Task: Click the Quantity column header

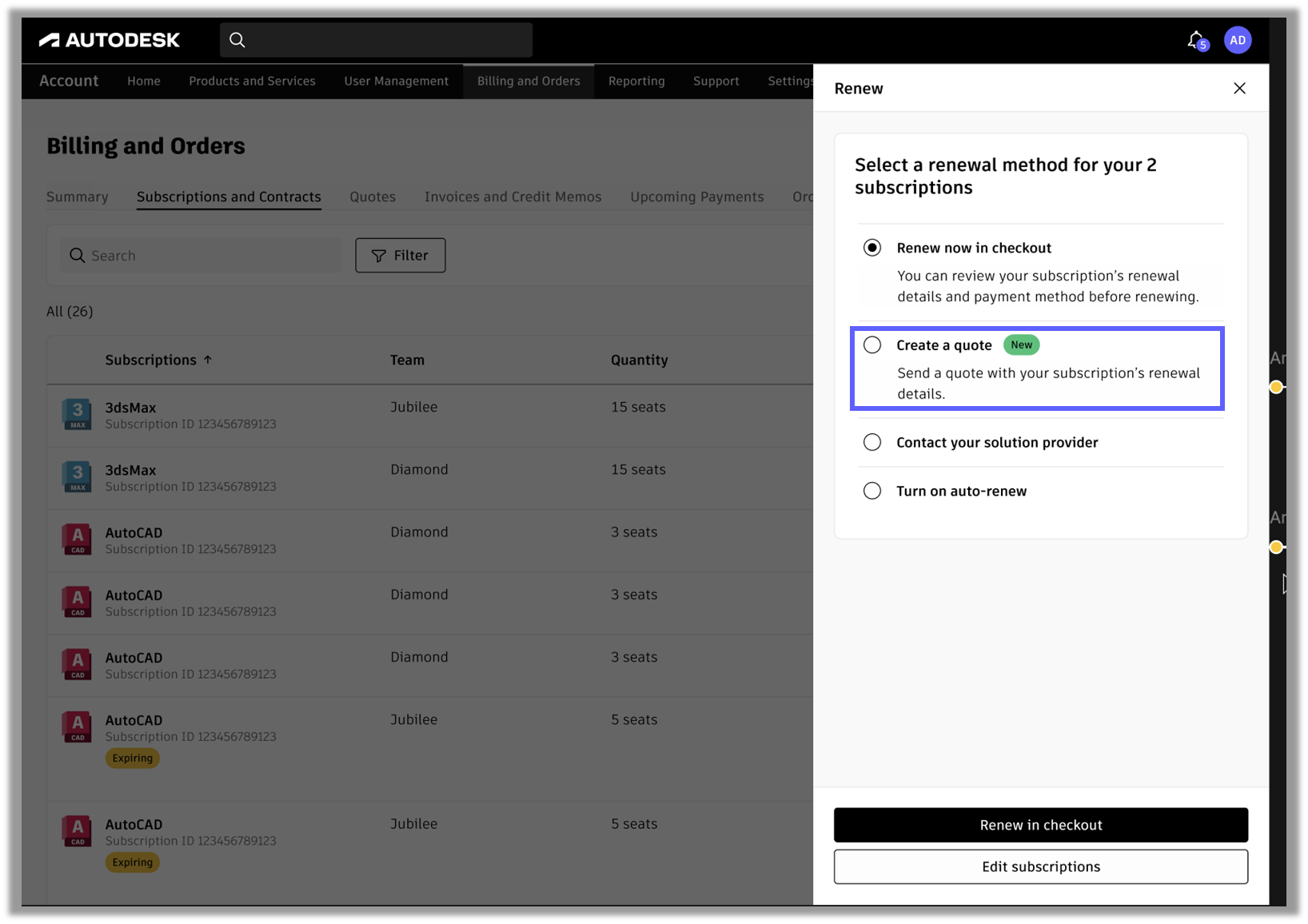Action: [x=639, y=360]
